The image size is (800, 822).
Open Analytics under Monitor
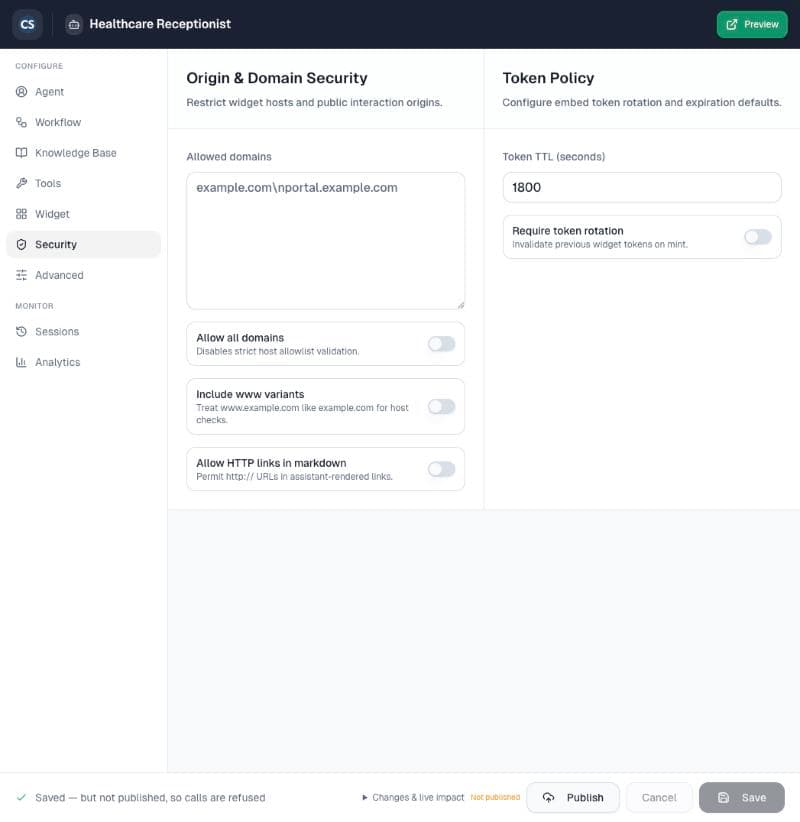(83, 362)
